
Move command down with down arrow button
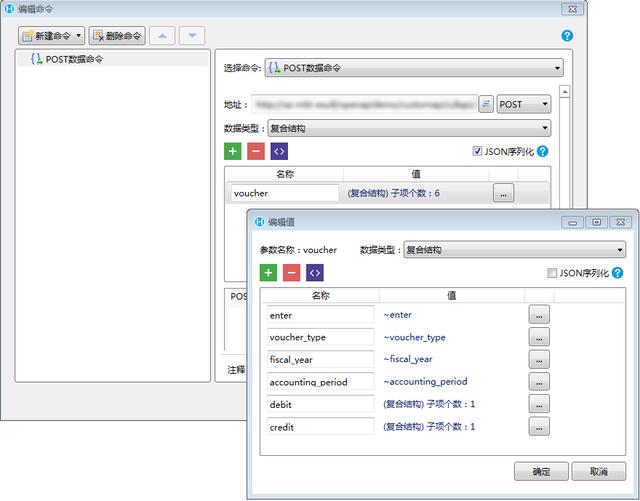point(192,36)
